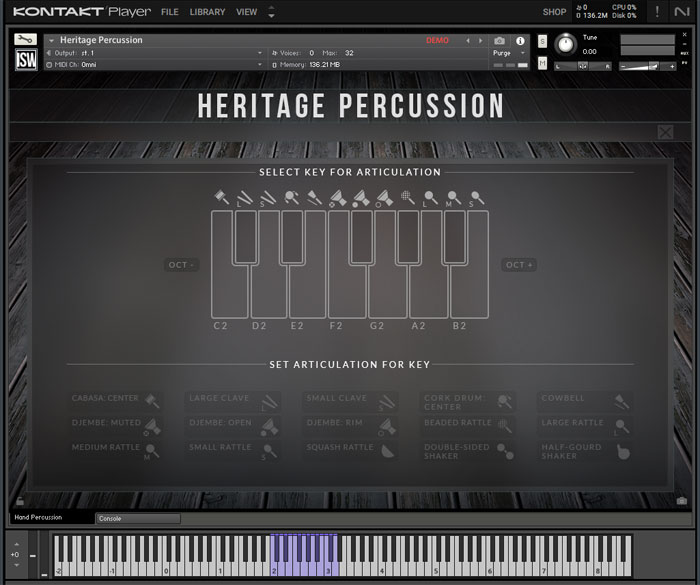The width and height of the screenshot is (700, 585).
Task: Click the exclamation warning icon
Action: [x=657, y=12]
